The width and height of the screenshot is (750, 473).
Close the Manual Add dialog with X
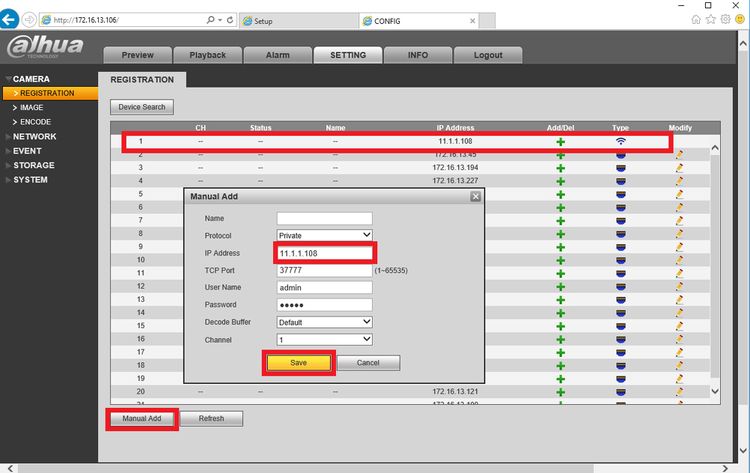[475, 197]
